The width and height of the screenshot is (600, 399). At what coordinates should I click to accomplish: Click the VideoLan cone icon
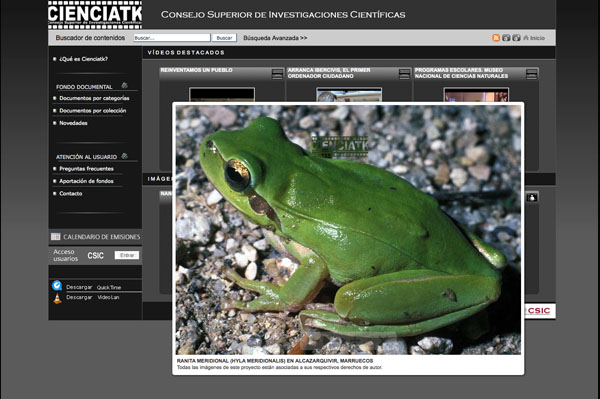pos(57,298)
